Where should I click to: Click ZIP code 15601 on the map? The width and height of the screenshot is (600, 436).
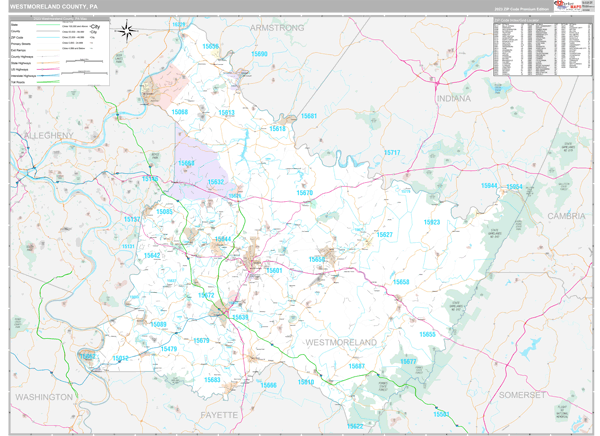pos(274,270)
